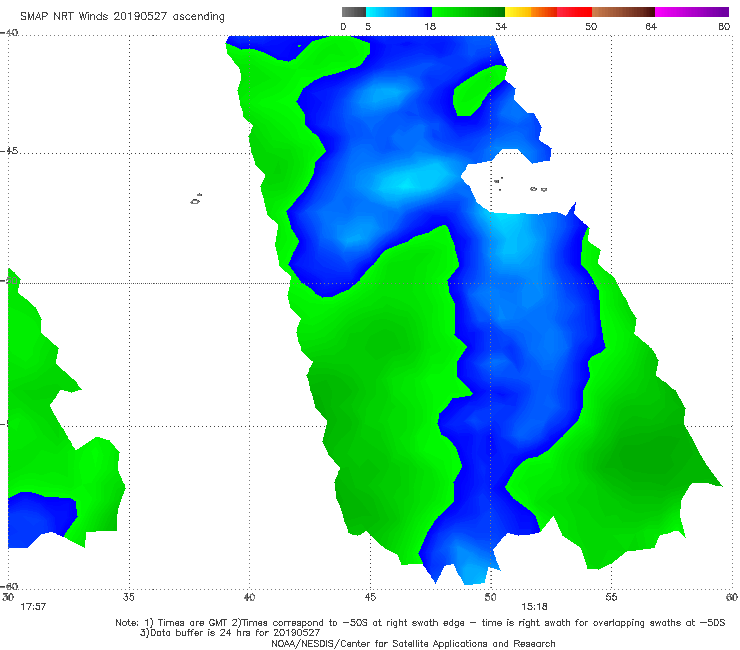Pick the cyan-to-blue segment of the color bar
740x650 pixels.
(399, 12)
